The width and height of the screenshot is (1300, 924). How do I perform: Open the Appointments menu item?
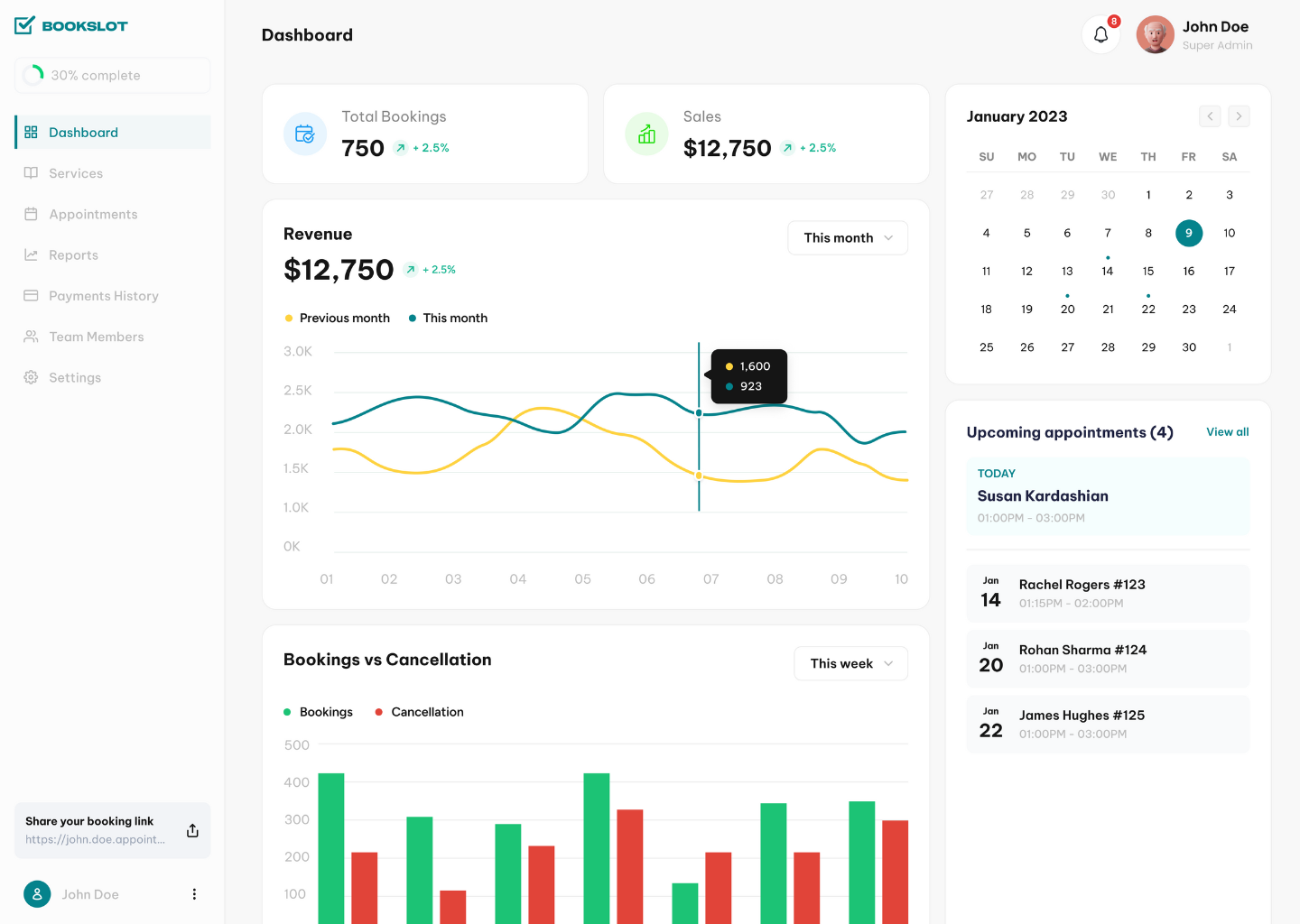93,214
